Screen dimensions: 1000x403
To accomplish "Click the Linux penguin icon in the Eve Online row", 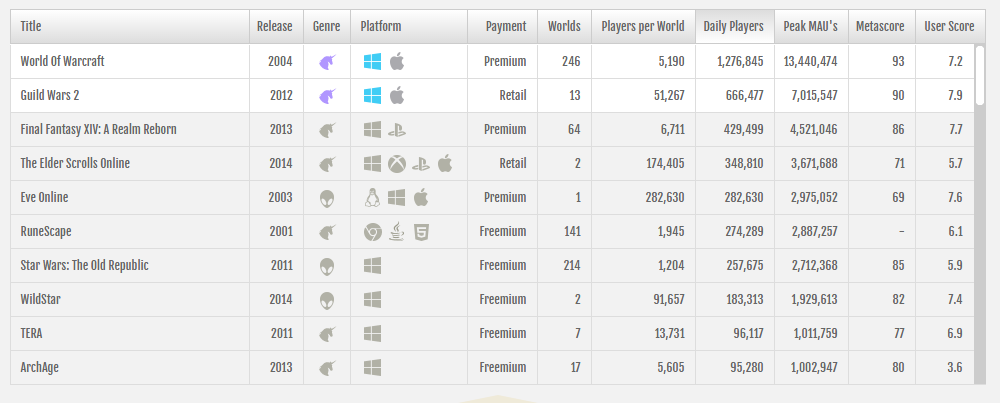I will (372, 198).
